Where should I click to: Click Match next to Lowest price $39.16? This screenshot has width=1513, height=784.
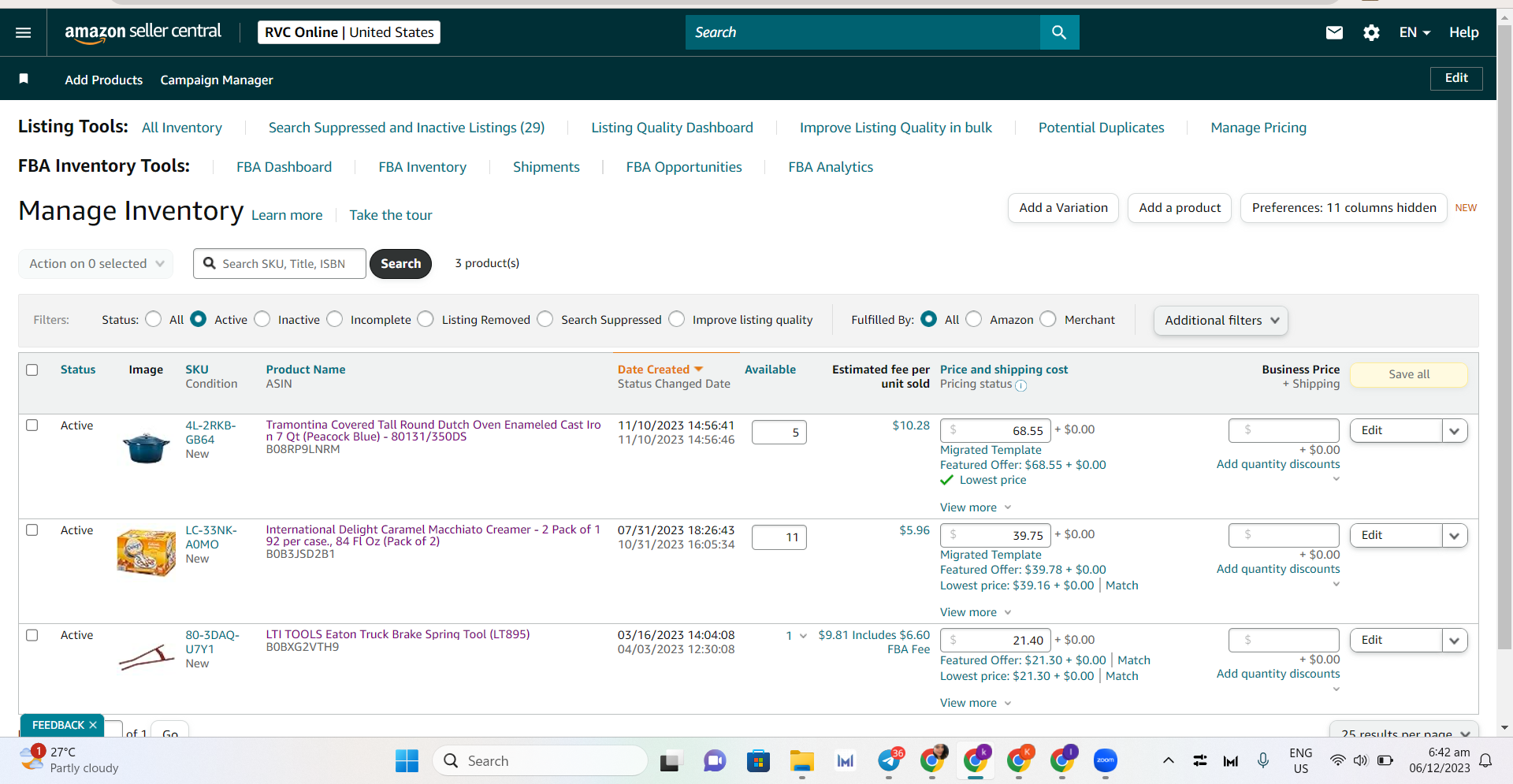coord(1122,585)
